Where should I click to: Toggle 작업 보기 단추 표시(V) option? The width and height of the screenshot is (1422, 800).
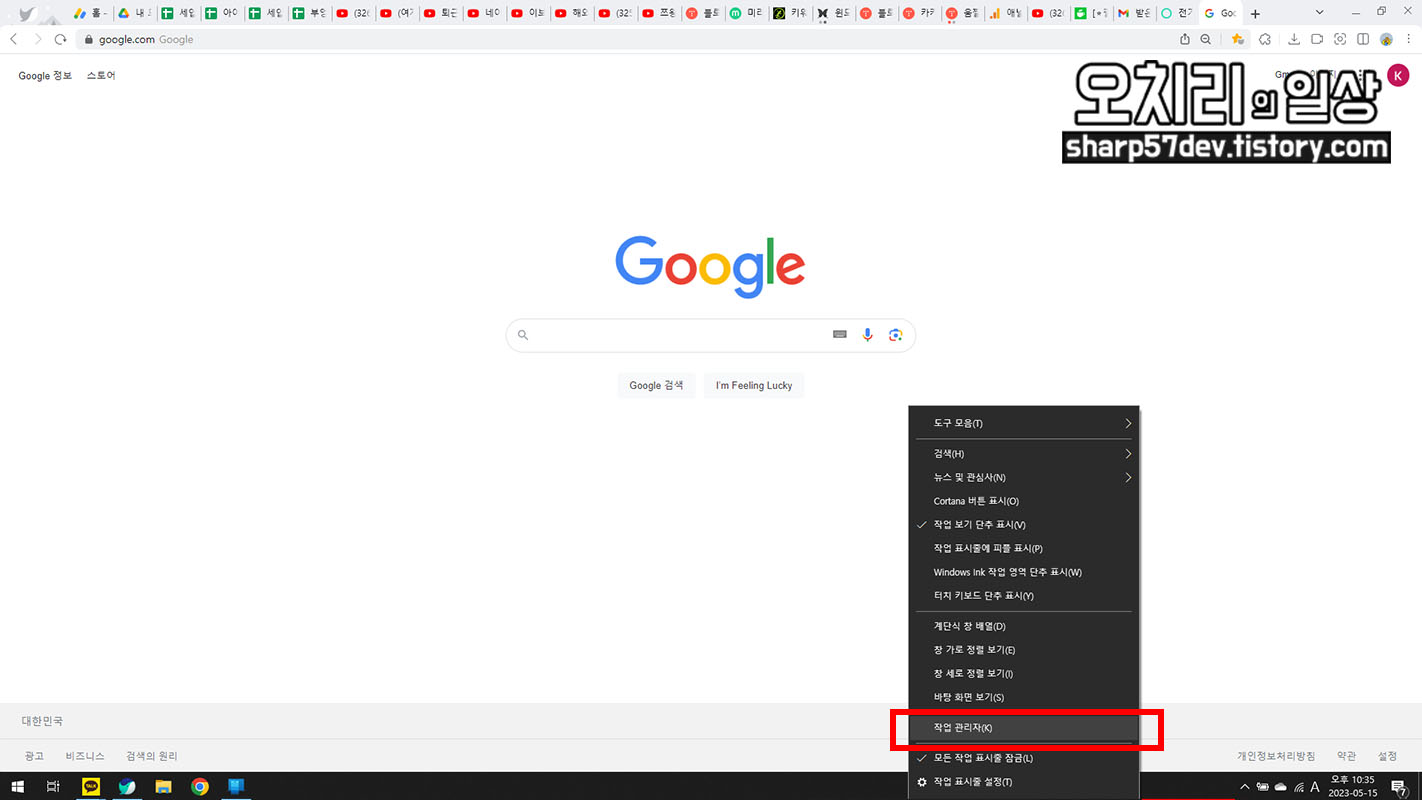1024,525
